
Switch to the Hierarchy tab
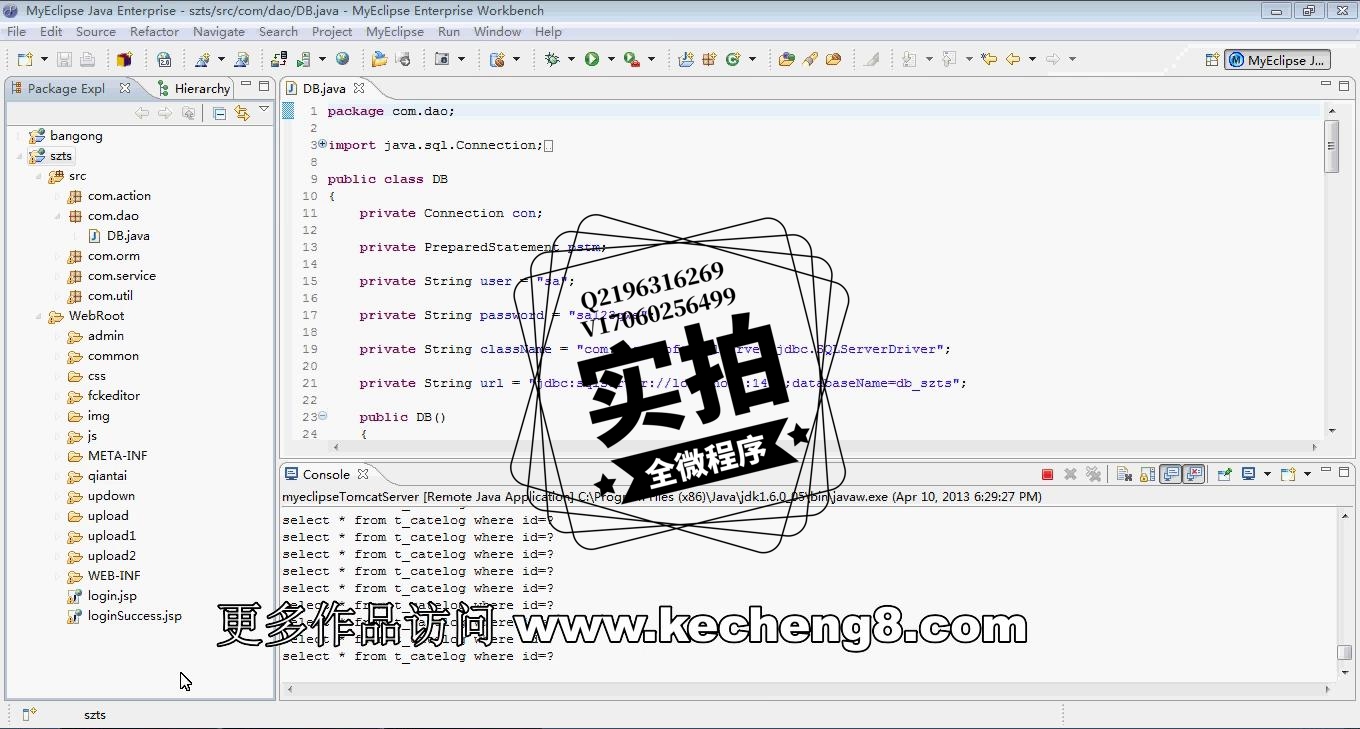click(194, 88)
